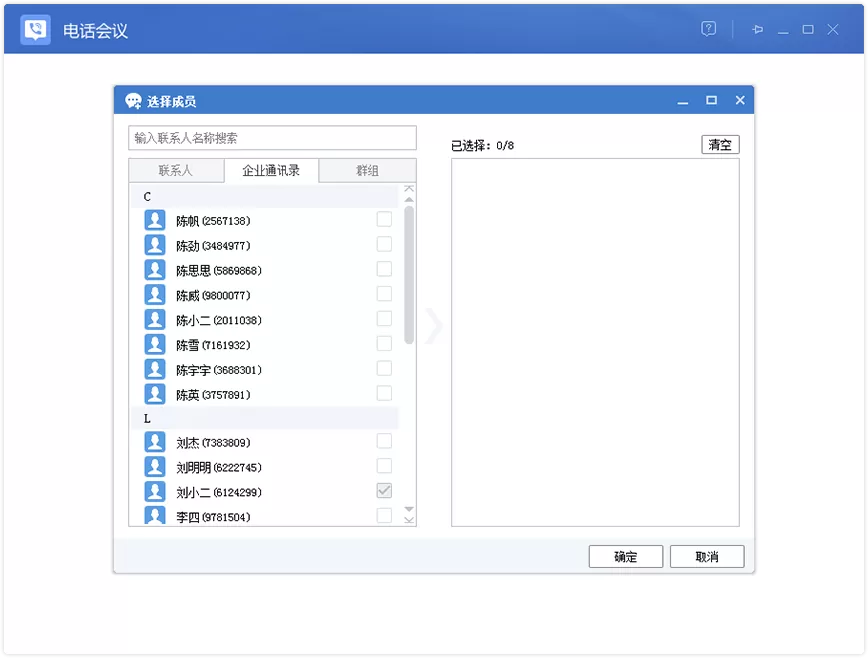Image resolution: width=868 pixels, height=658 pixels.
Task: Check the box for 陈小二 (2011038)
Action: 384,319
